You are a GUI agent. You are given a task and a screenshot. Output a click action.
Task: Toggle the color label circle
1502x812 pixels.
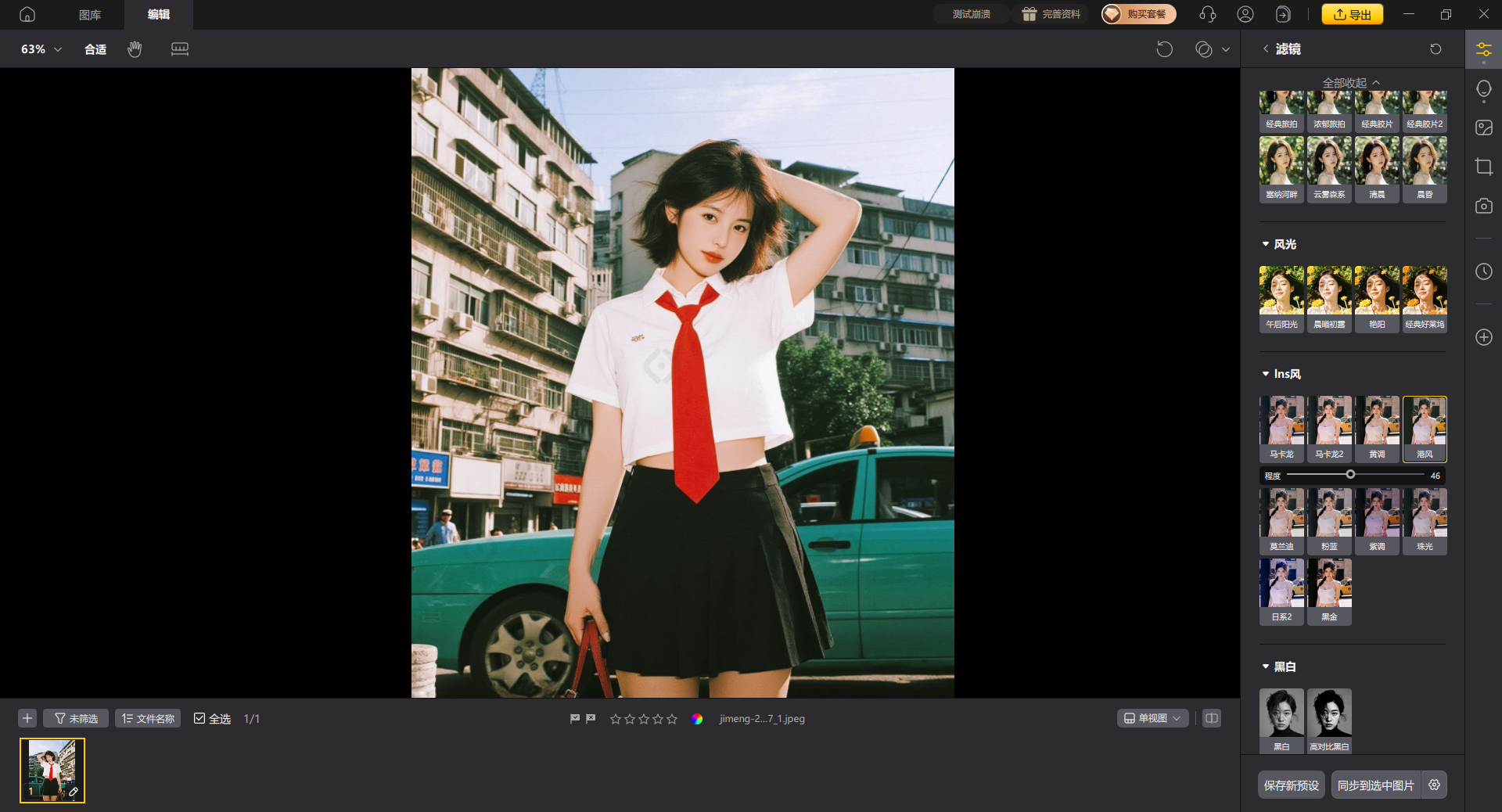tap(697, 719)
